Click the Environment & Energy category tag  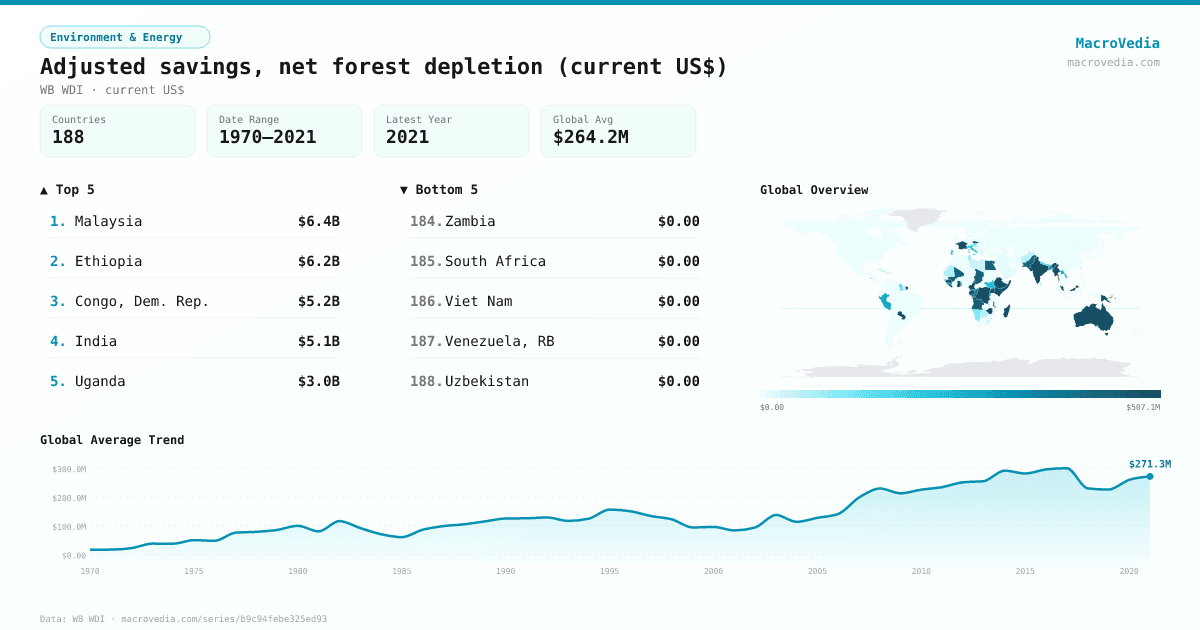[124, 37]
